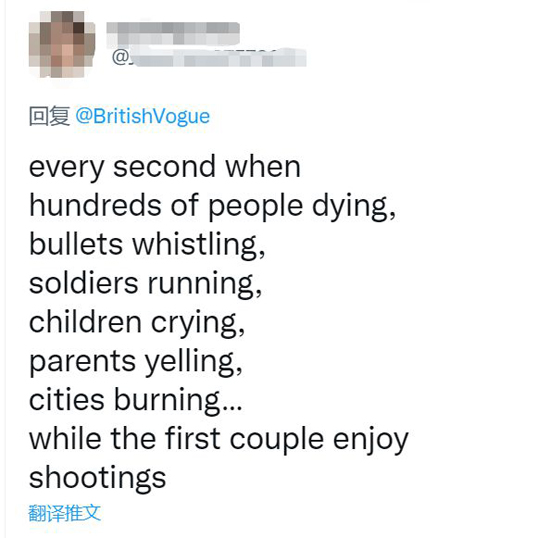
Task: Click the word "people" in the tweet
Action: coord(256,207)
